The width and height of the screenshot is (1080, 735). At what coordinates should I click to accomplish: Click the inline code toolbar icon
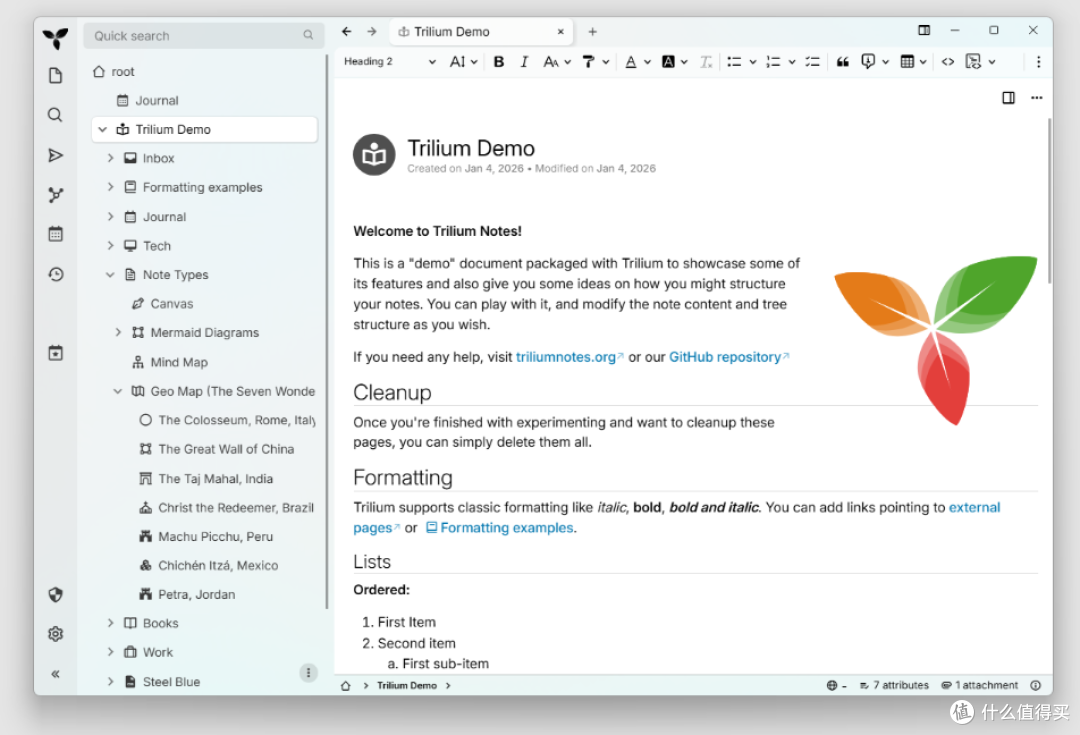948,62
